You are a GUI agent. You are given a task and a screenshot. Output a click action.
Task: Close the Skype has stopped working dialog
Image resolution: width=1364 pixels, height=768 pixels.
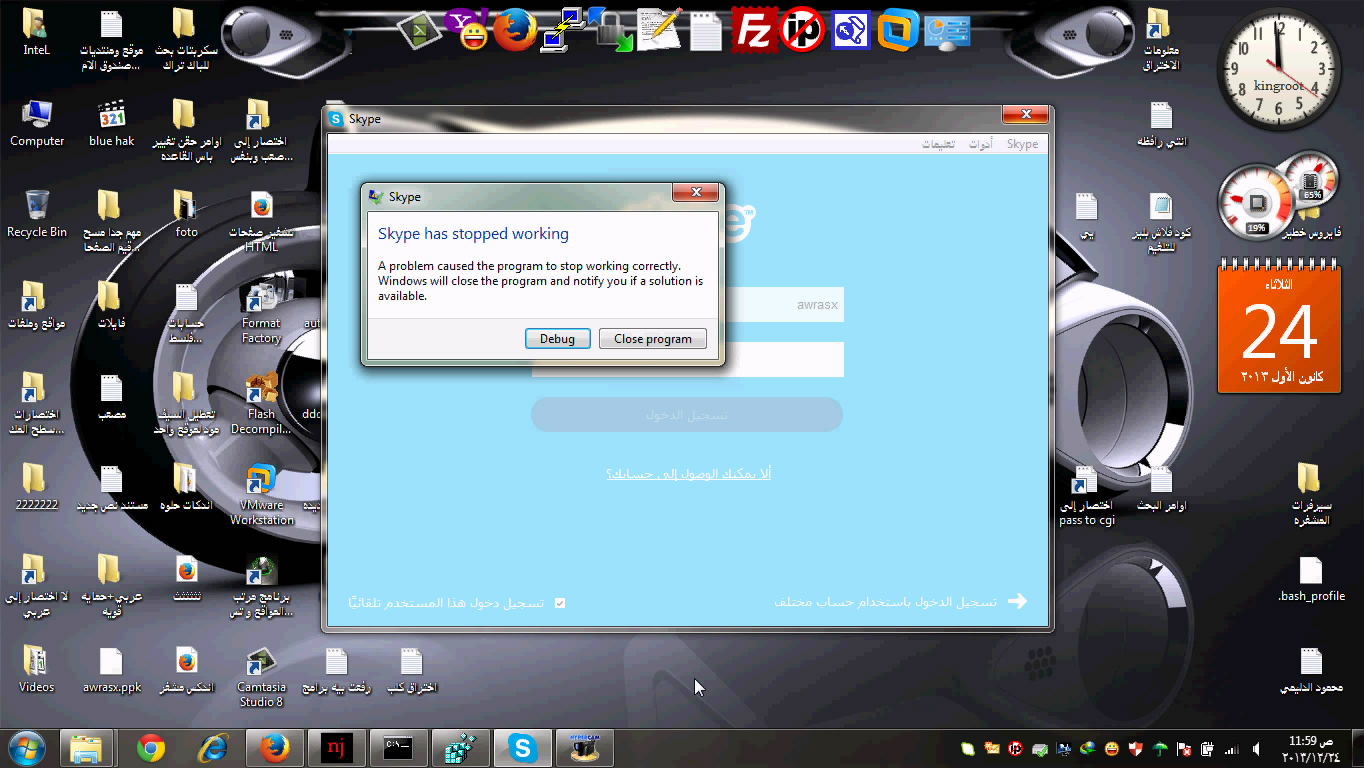tap(695, 192)
